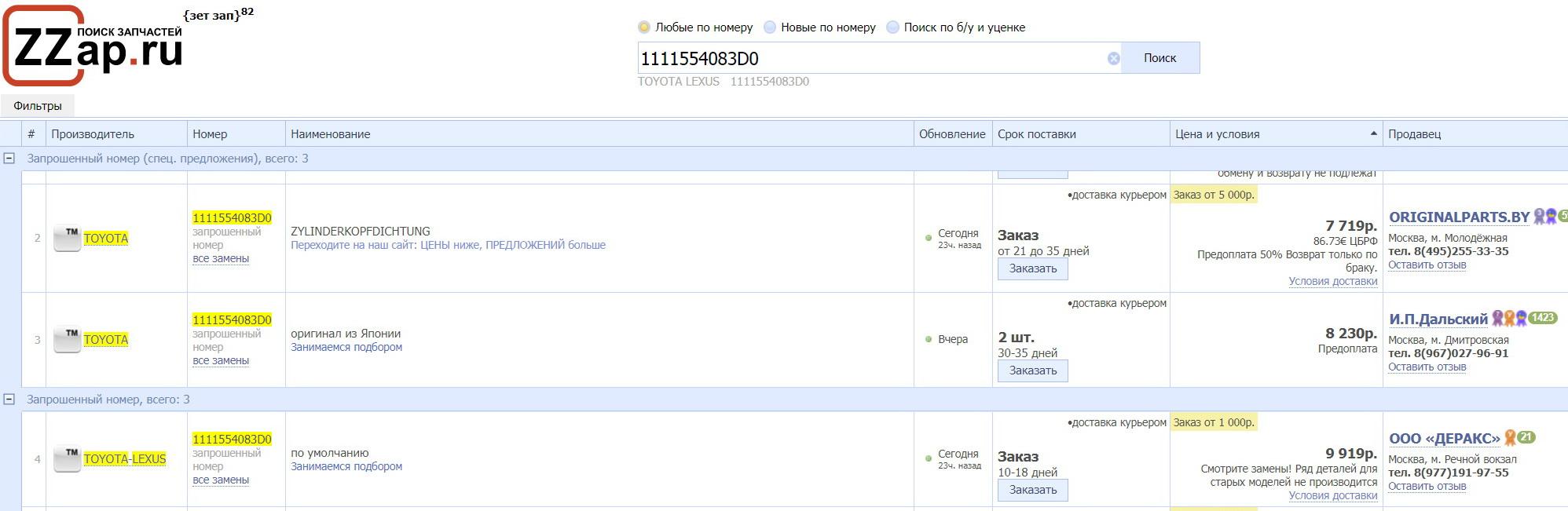Click the Заказ от 5 000р. label
Viewport: 1568px width, 511px height.
pyautogui.click(x=1214, y=195)
